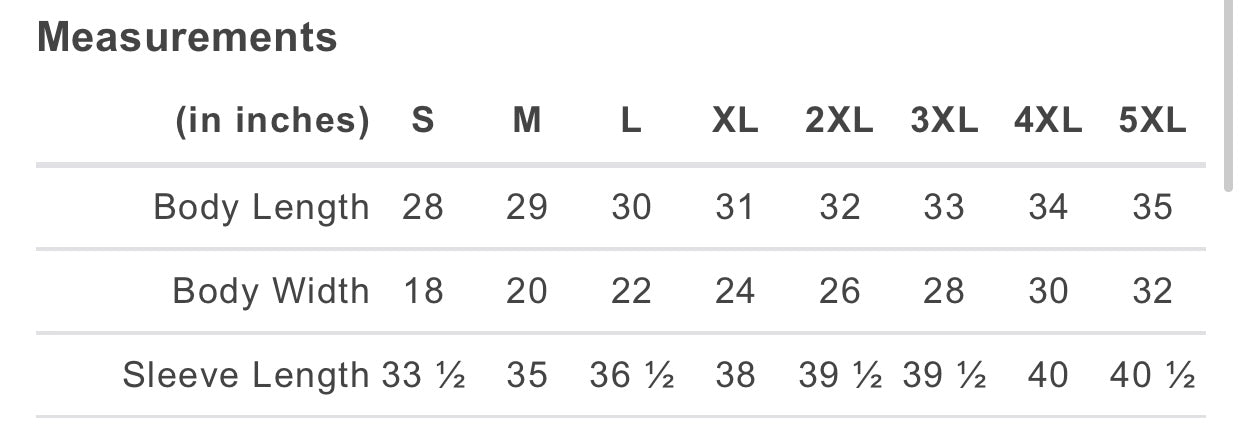Viewport: 1242px width, 448px height.
Task: Select the 2XL size column header
Action: coord(839,121)
